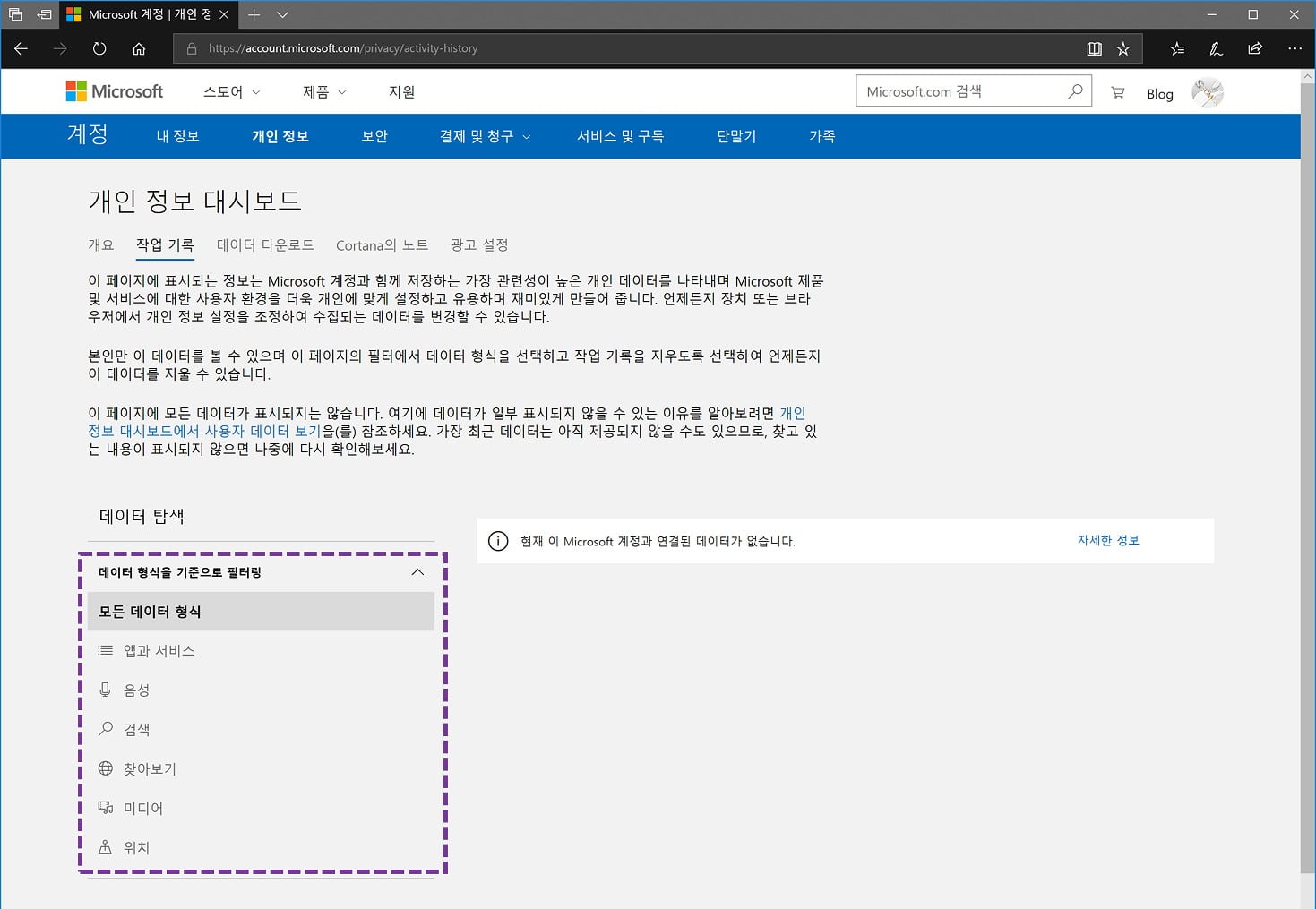1316x909 pixels.
Task: Click the info circle icon in notice
Action: (x=498, y=541)
